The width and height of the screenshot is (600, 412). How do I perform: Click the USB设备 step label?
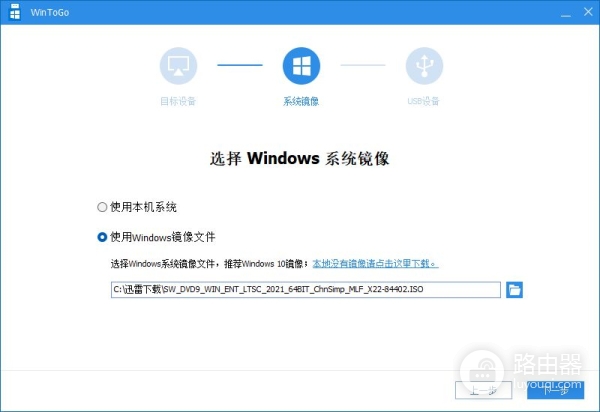[424, 101]
